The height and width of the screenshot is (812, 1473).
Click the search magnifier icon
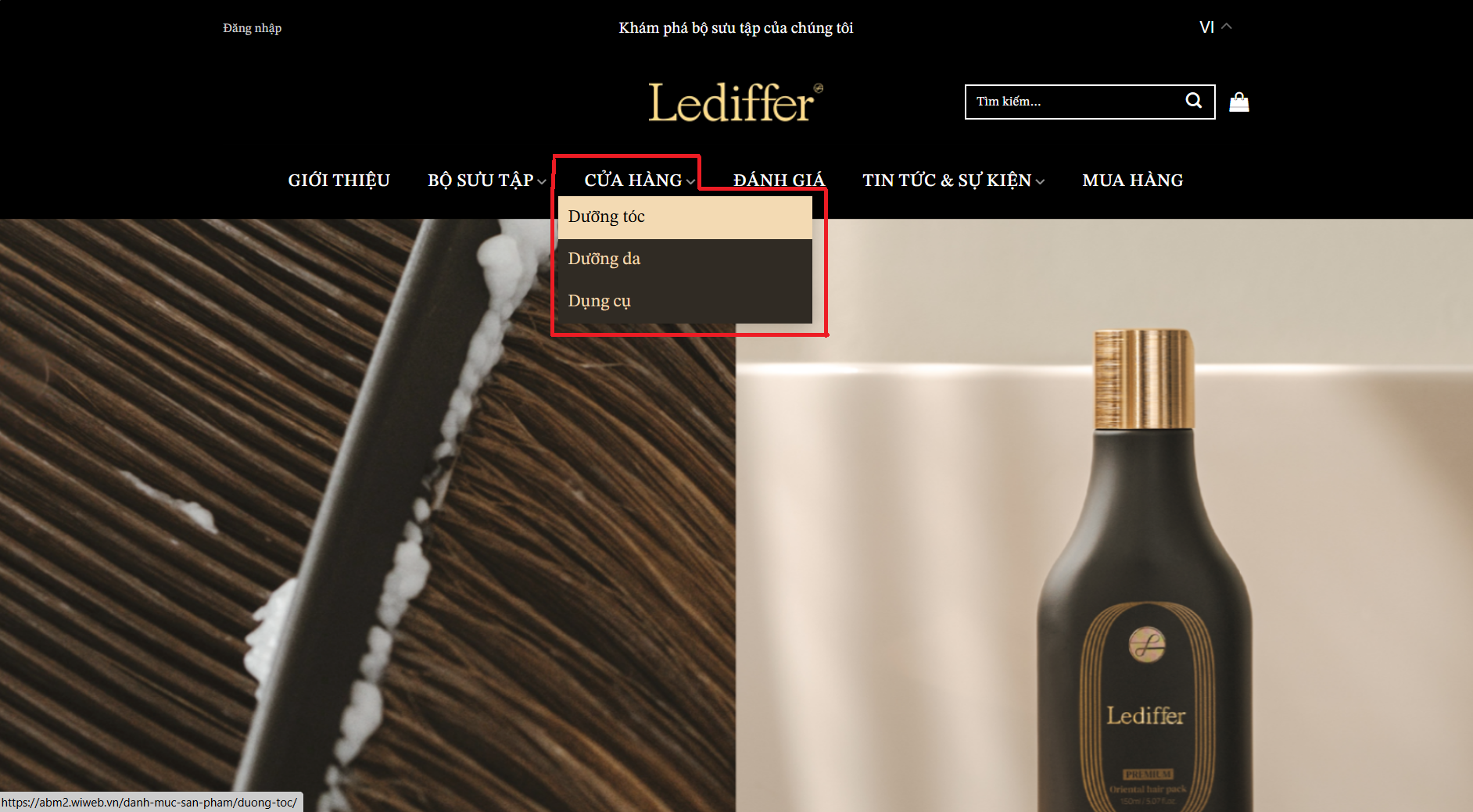(1193, 101)
